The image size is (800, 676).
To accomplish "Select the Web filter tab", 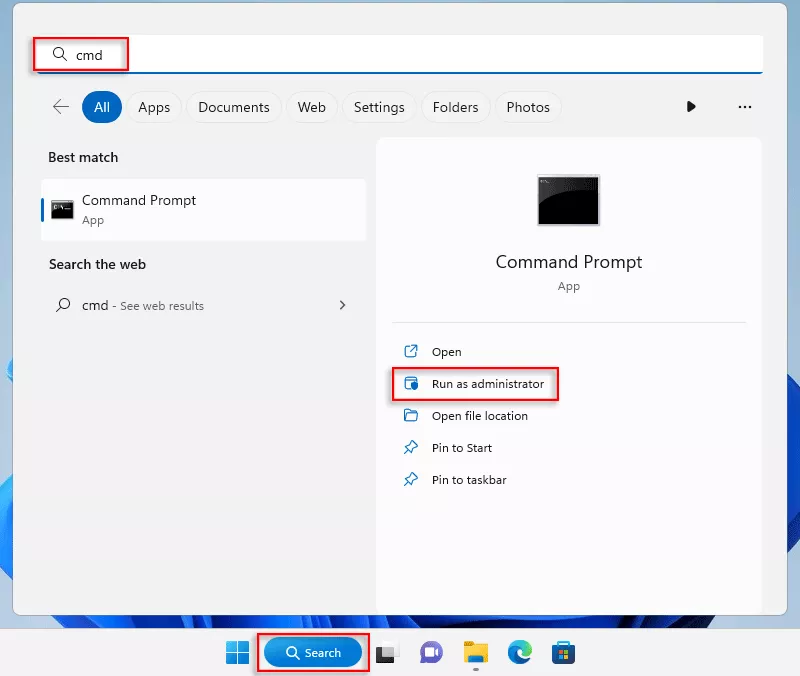I will 312,107.
